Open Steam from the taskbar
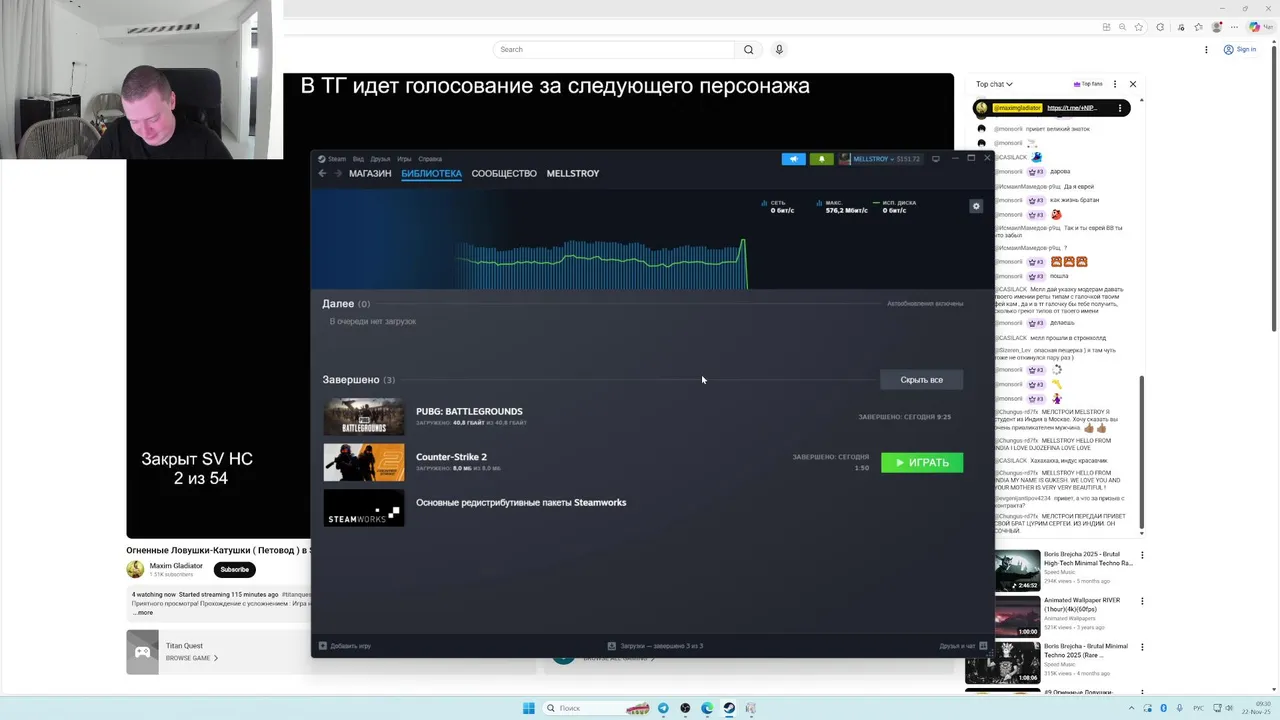 729,708
